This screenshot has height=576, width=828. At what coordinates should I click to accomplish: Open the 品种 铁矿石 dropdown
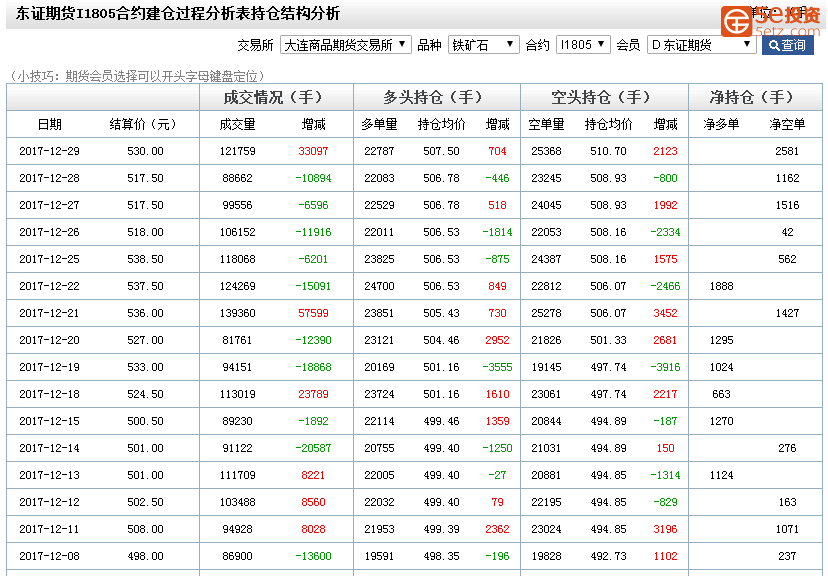pyautogui.click(x=484, y=45)
